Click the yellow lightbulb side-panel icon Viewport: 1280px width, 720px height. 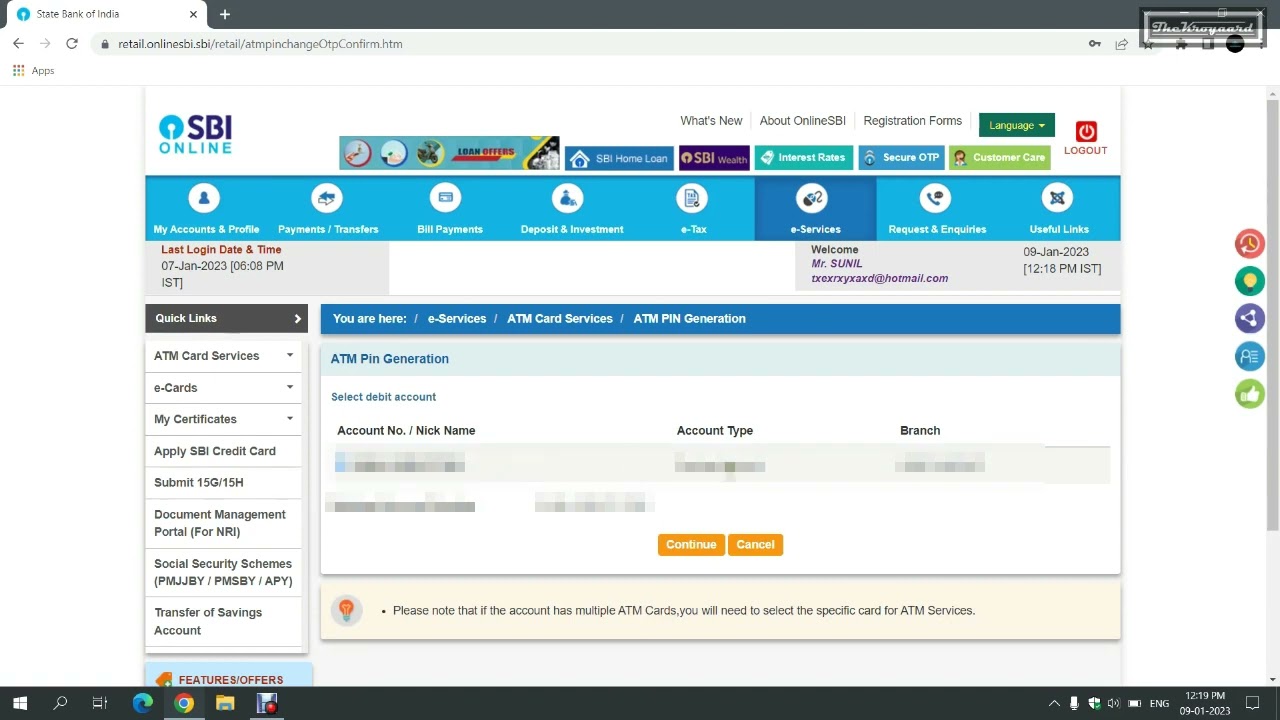tap(1249, 281)
